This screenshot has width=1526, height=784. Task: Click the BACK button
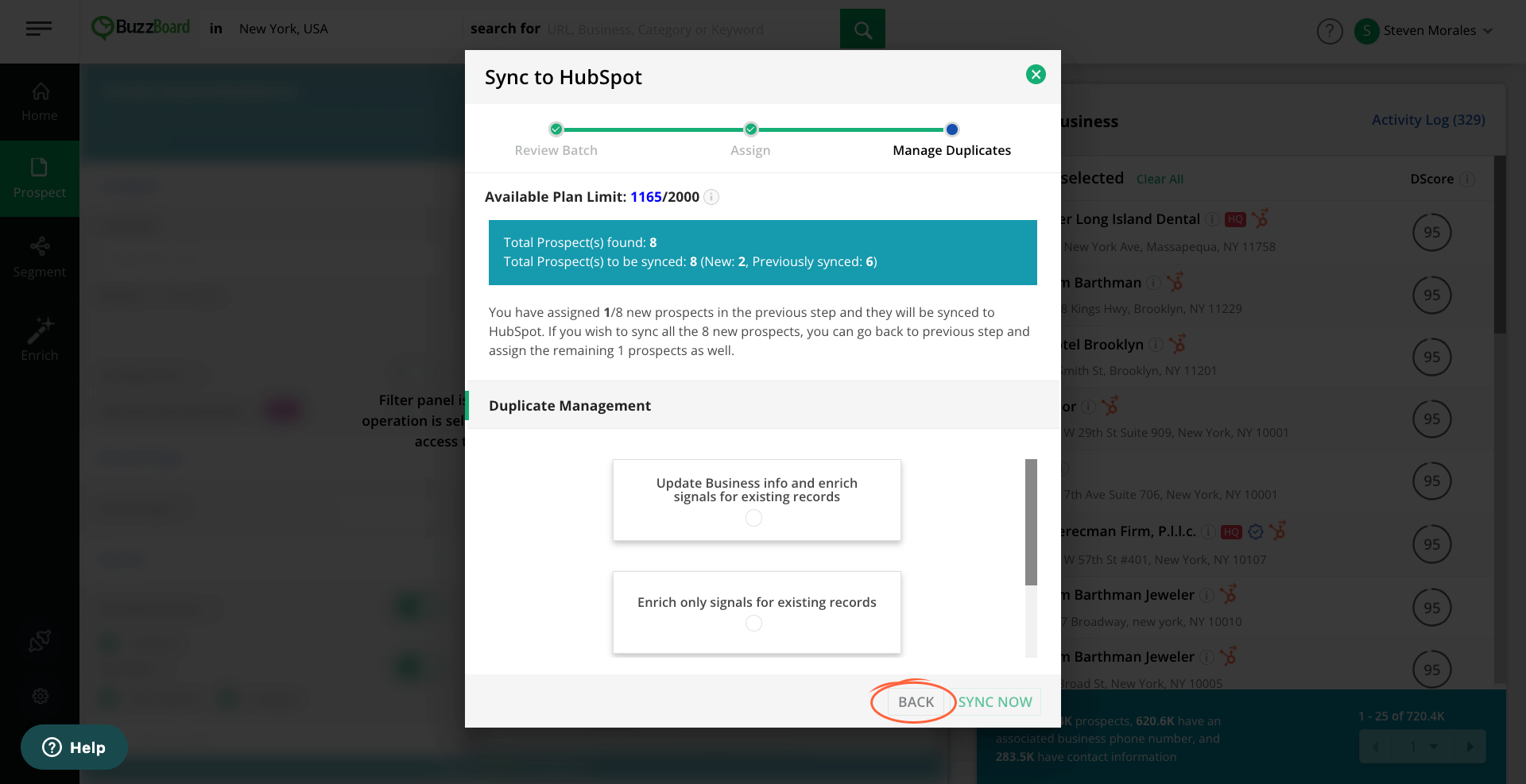pyautogui.click(x=916, y=702)
